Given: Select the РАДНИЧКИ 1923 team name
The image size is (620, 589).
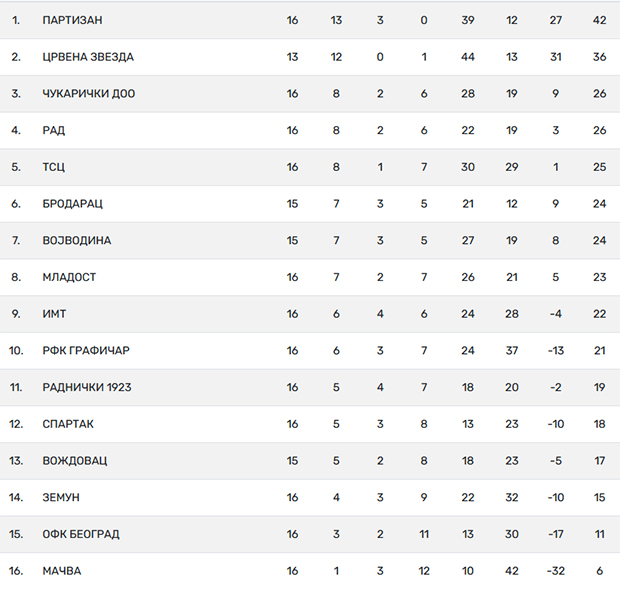Looking at the screenshot, I should 87,388.
